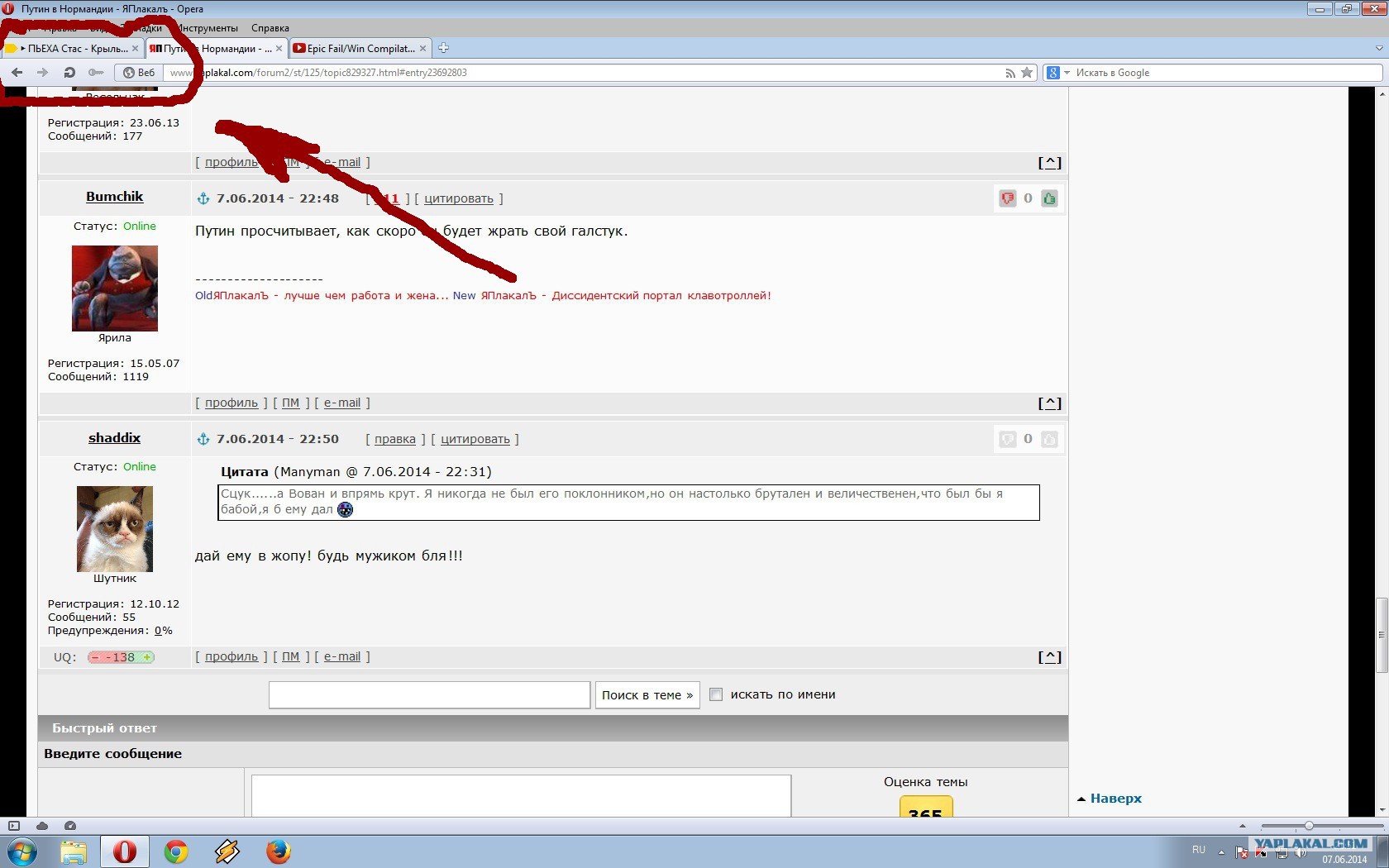This screenshot has height=868, width=1389.
Task: Reload the page with the refresh icon
Action: tap(69, 73)
